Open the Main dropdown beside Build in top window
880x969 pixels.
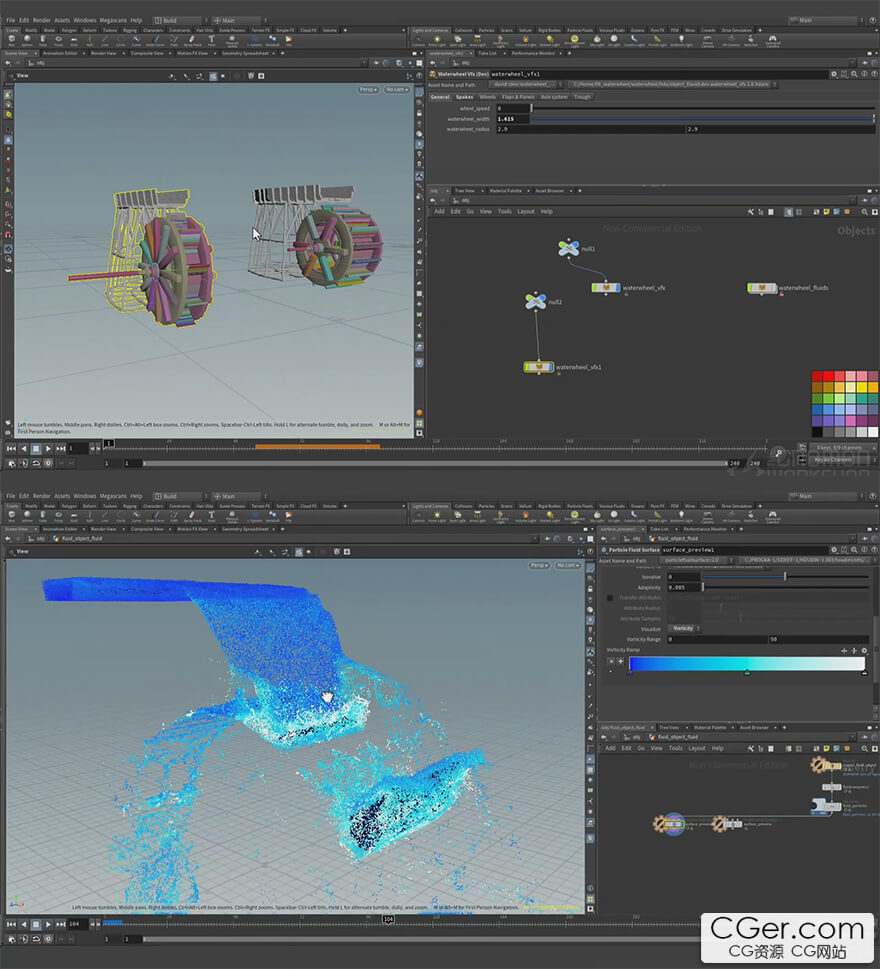pos(238,20)
